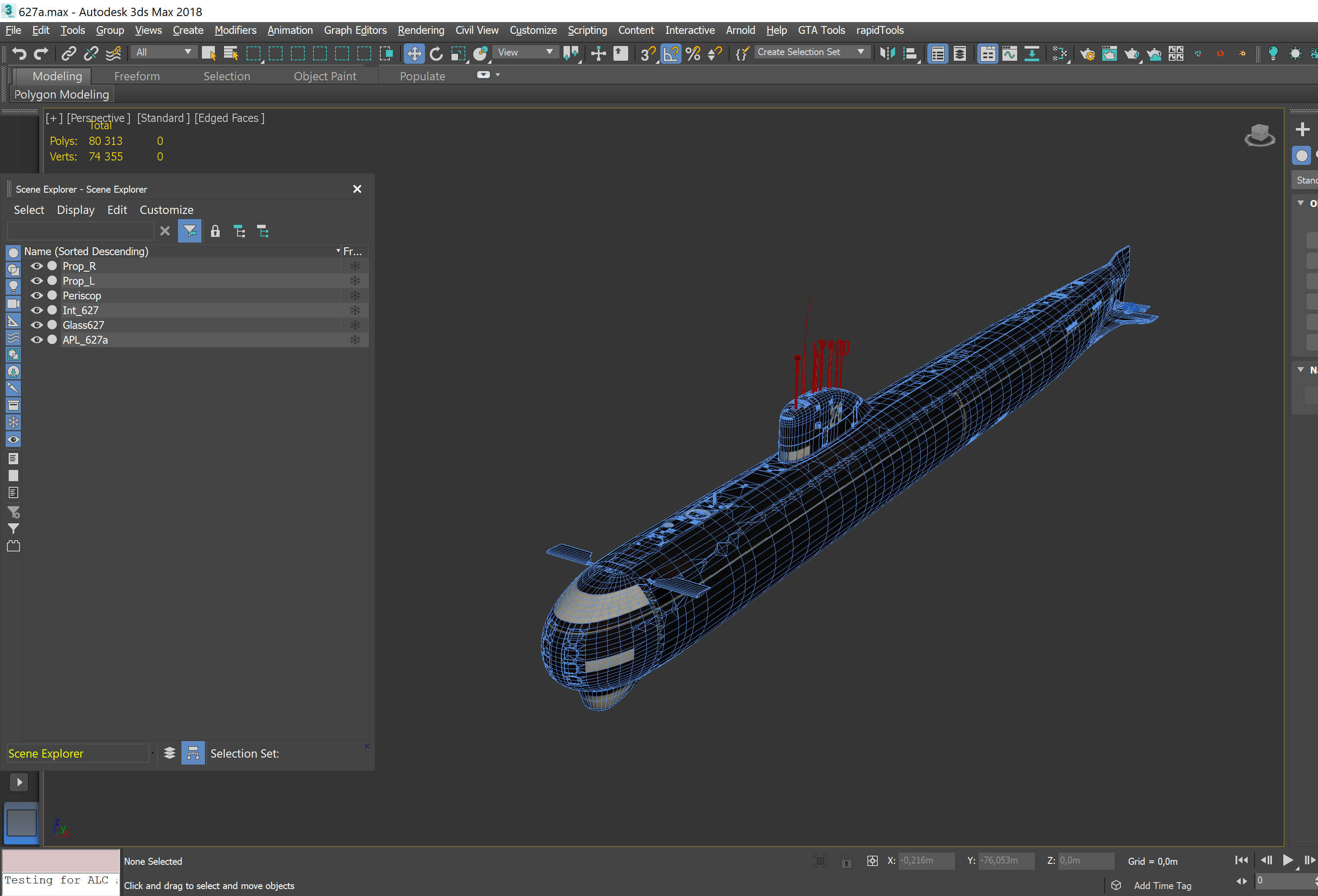The image size is (1318, 896).
Task: Click the Mirror tool icon
Action: [887, 53]
